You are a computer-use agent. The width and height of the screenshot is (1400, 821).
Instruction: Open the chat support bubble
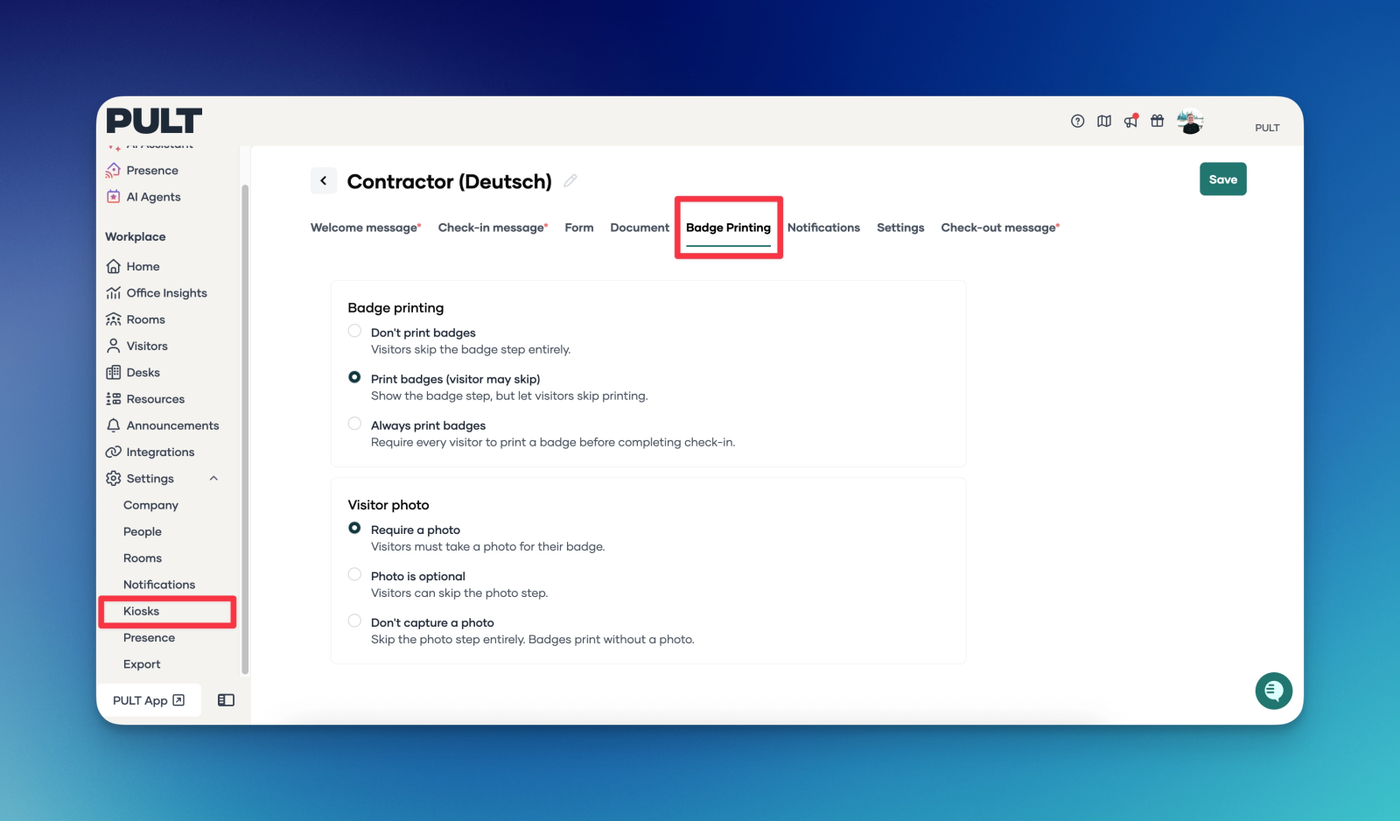click(1273, 691)
